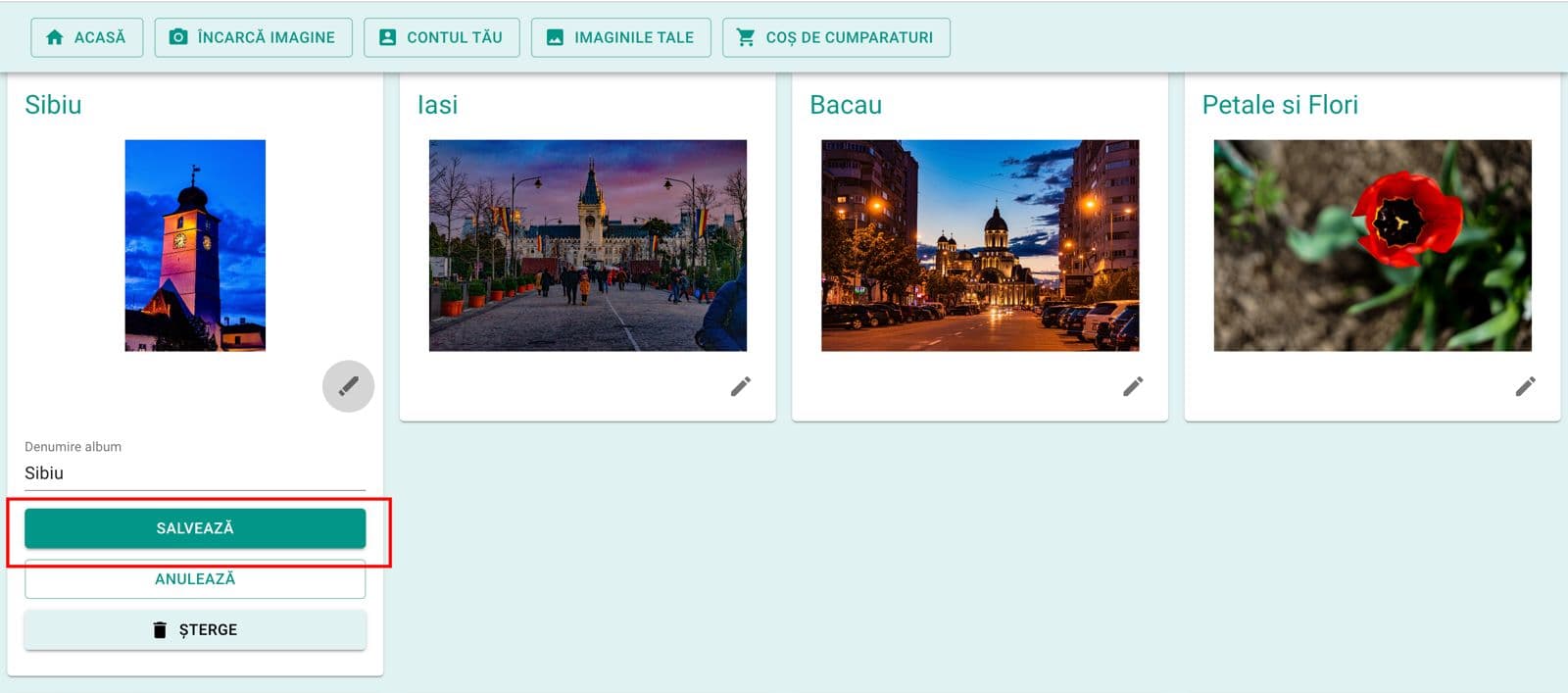The width and height of the screenshot is (1568, 693).
Task: Click the shopping cart icon
Action: (x=746, y=37)
